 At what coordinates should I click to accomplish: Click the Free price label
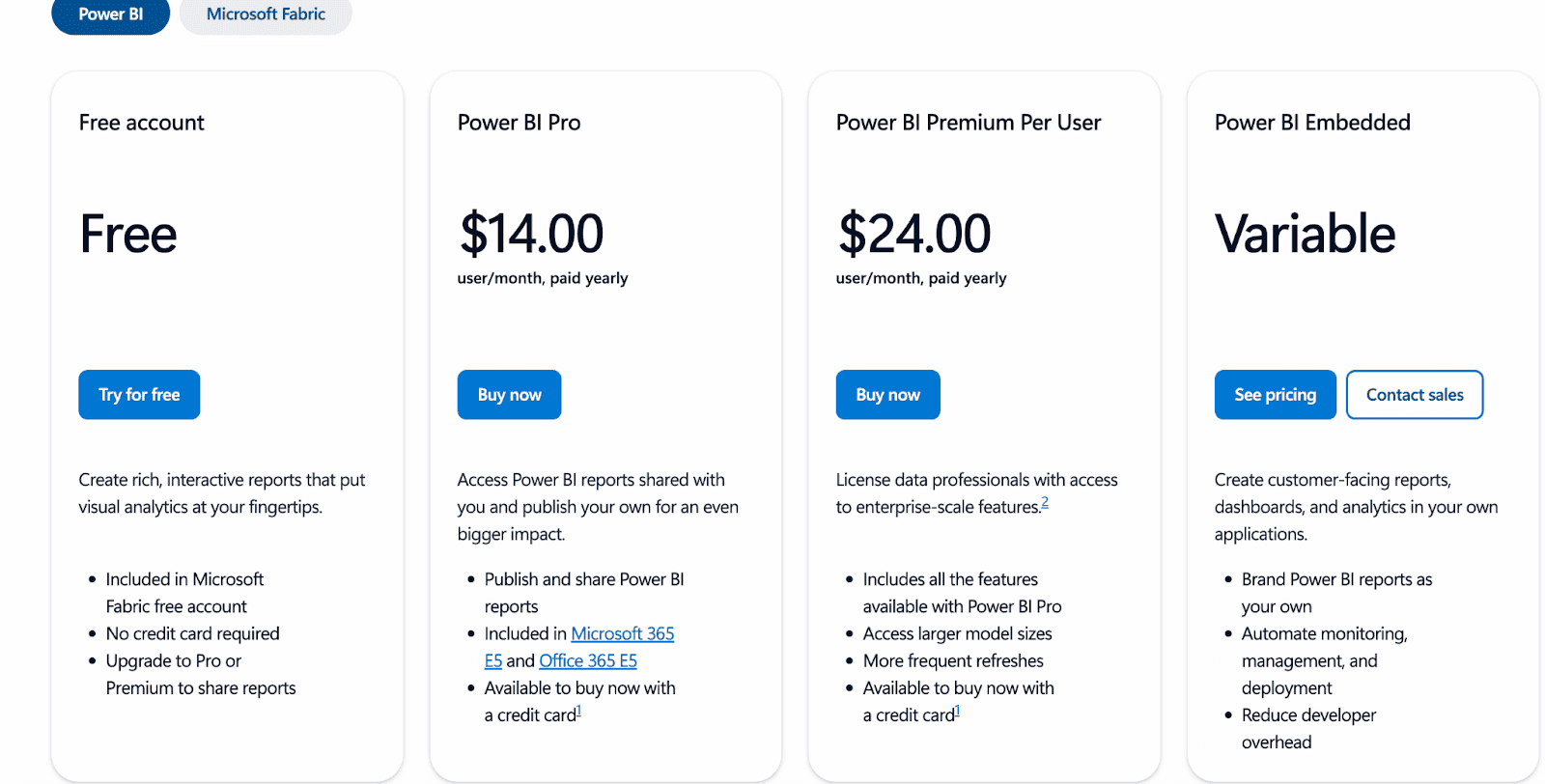coord(127,232)
